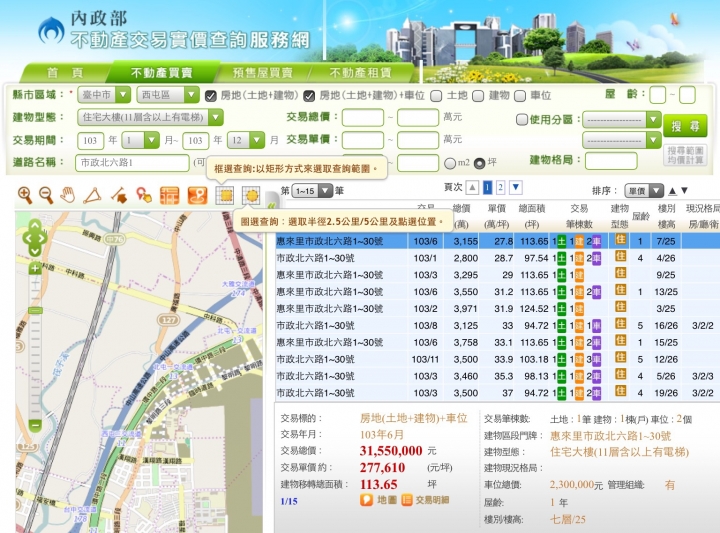
Task: Check the 車位 checkbox
Action: (x=520, y=95)
